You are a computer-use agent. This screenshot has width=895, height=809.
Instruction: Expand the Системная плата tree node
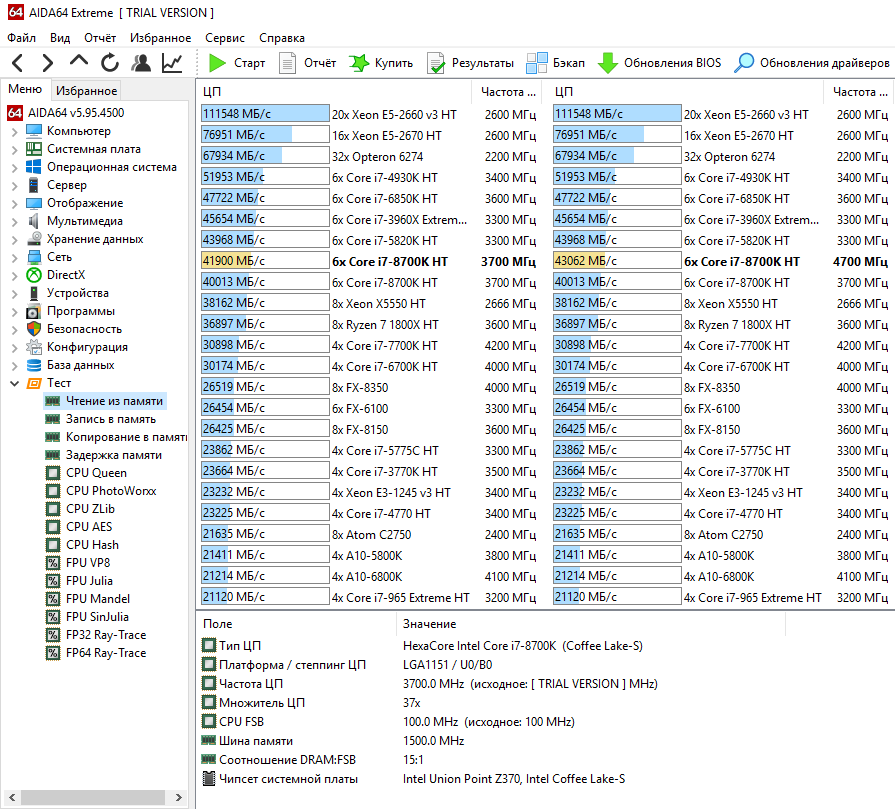14,149
